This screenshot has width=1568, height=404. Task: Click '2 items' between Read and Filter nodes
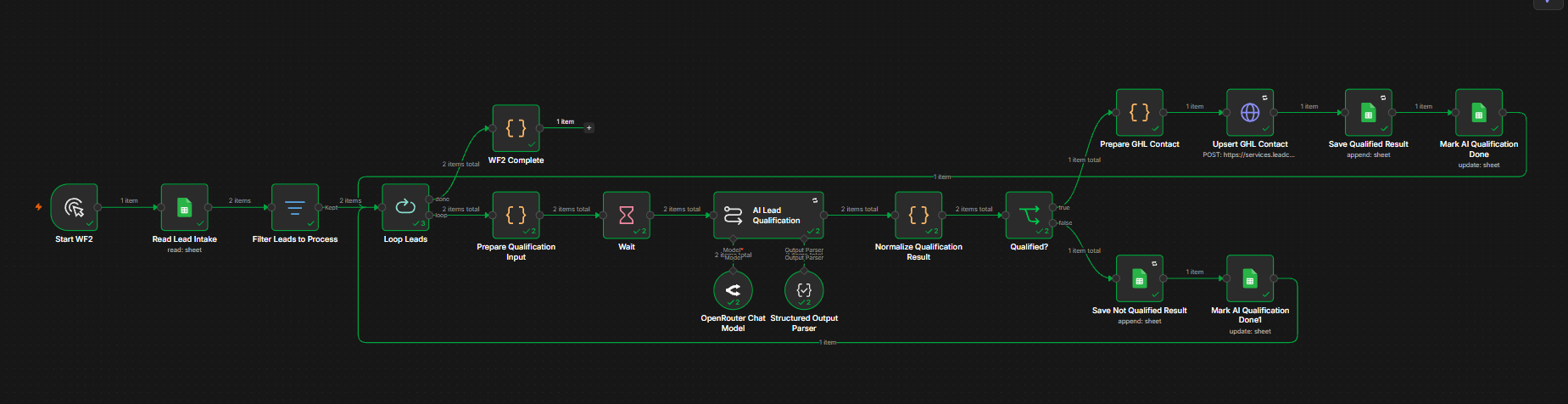[x=240, y=201]
